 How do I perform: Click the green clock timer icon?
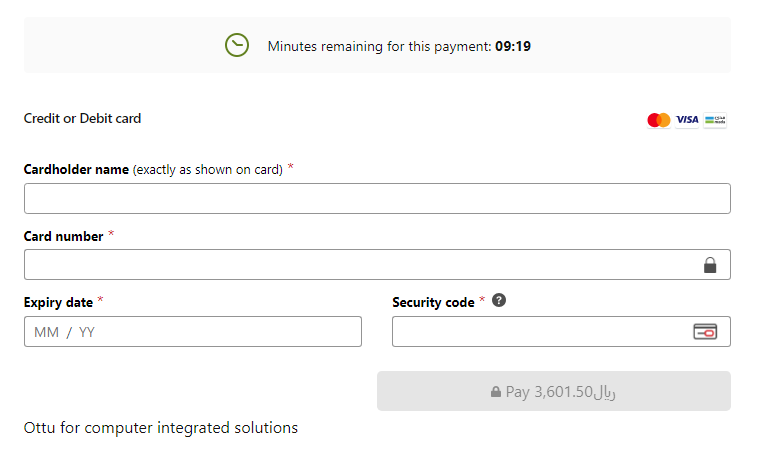pos(237,45)
